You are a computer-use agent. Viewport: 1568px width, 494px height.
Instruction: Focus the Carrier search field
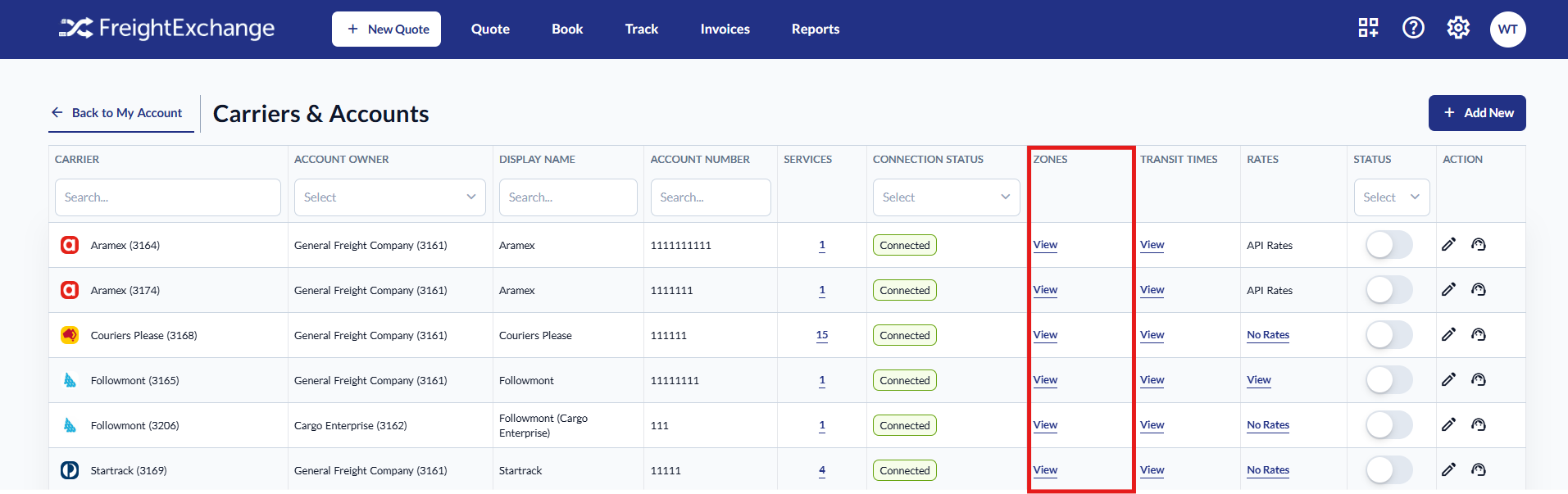(168, 197)
